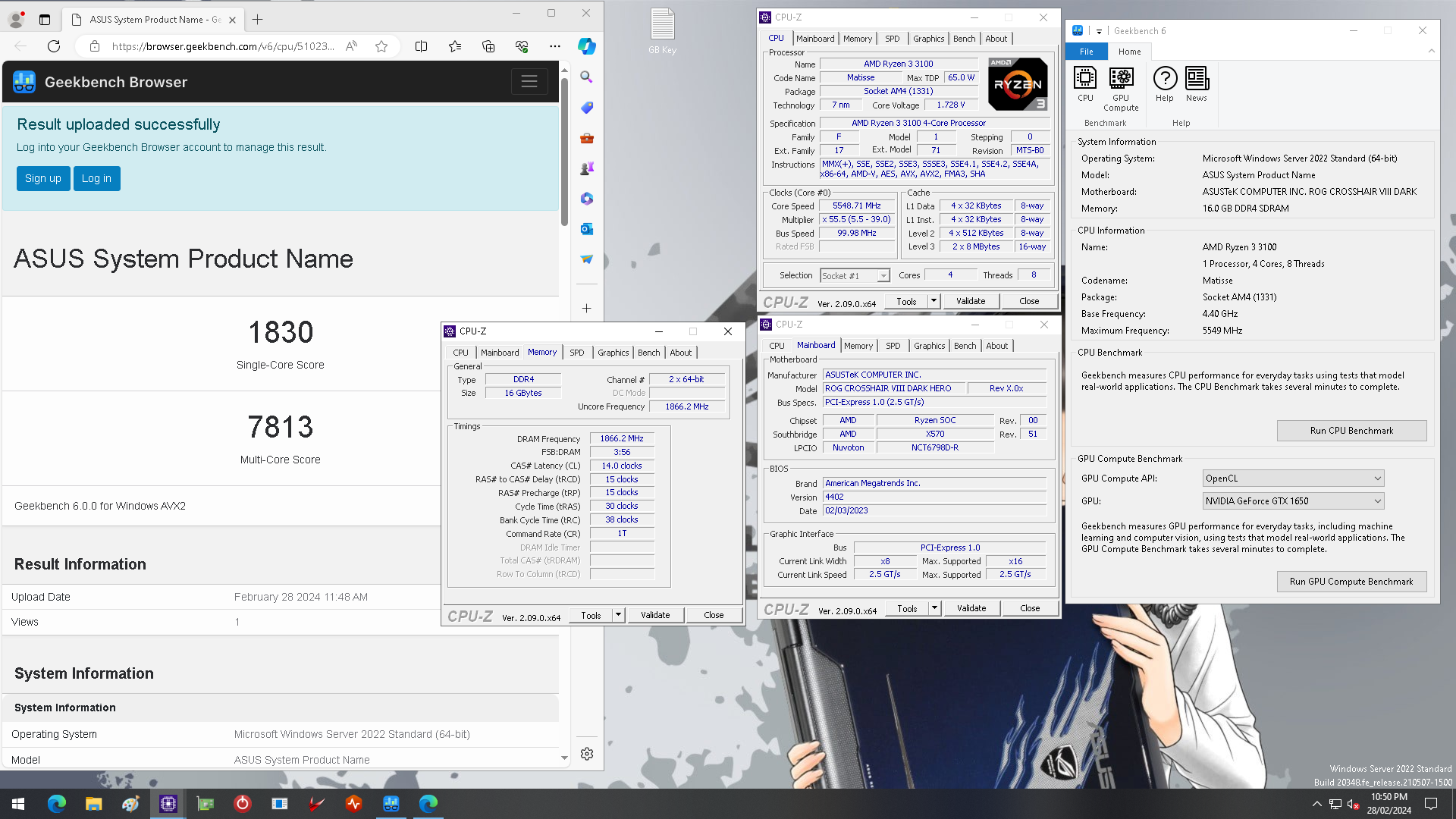Screen dimensions: 1456x819
Task: Switch to Memory tab in CPU-Z CPU window
Action: (x=857, y=39)
